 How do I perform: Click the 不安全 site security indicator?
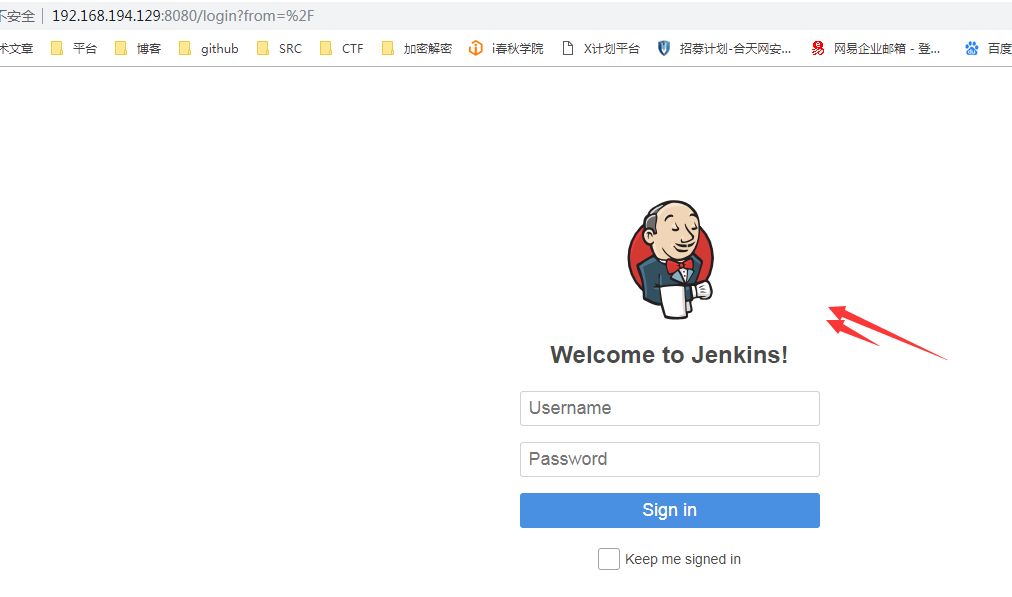pos(17,15)
